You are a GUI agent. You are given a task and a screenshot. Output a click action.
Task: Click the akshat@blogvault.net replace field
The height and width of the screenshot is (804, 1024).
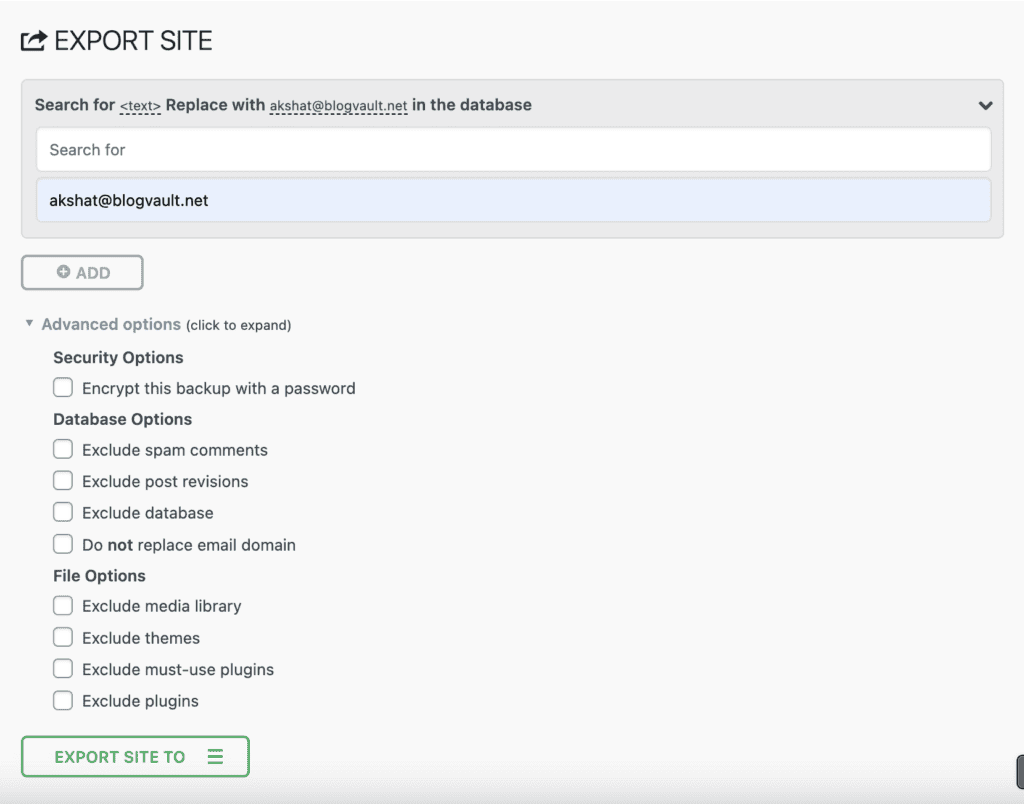click(513, 200)
